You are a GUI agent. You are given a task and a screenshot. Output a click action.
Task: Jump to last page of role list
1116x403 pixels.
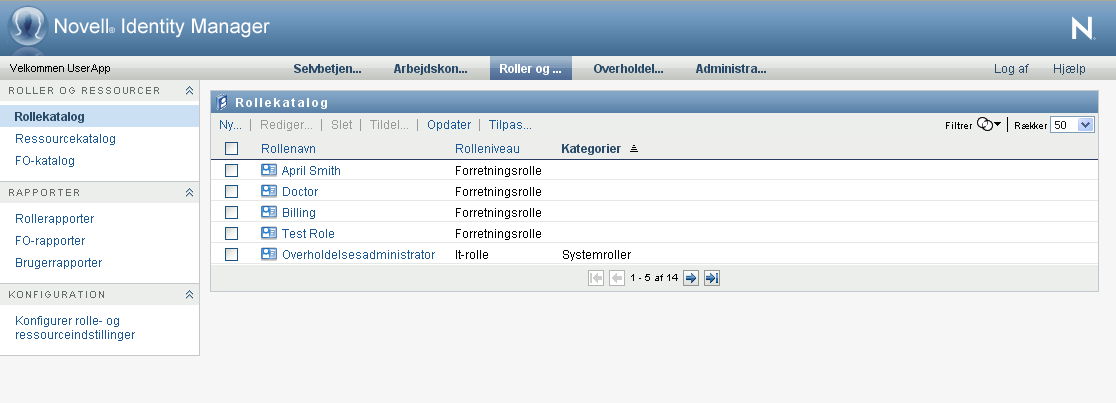(712, 278)
